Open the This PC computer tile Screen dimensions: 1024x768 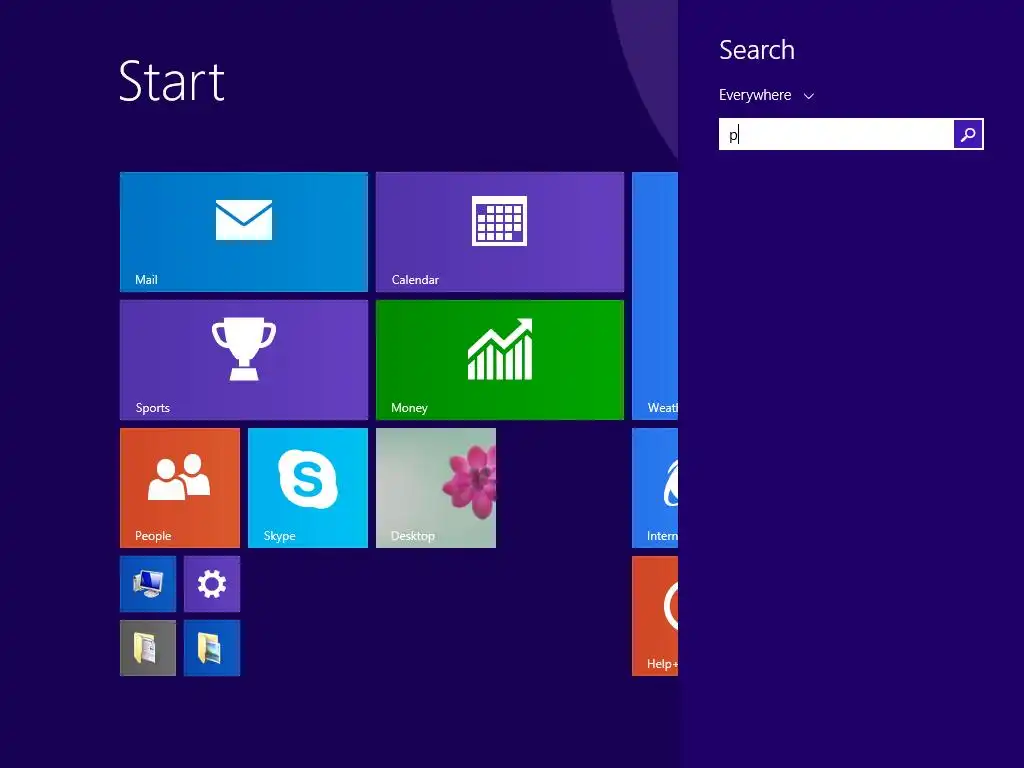148,584
